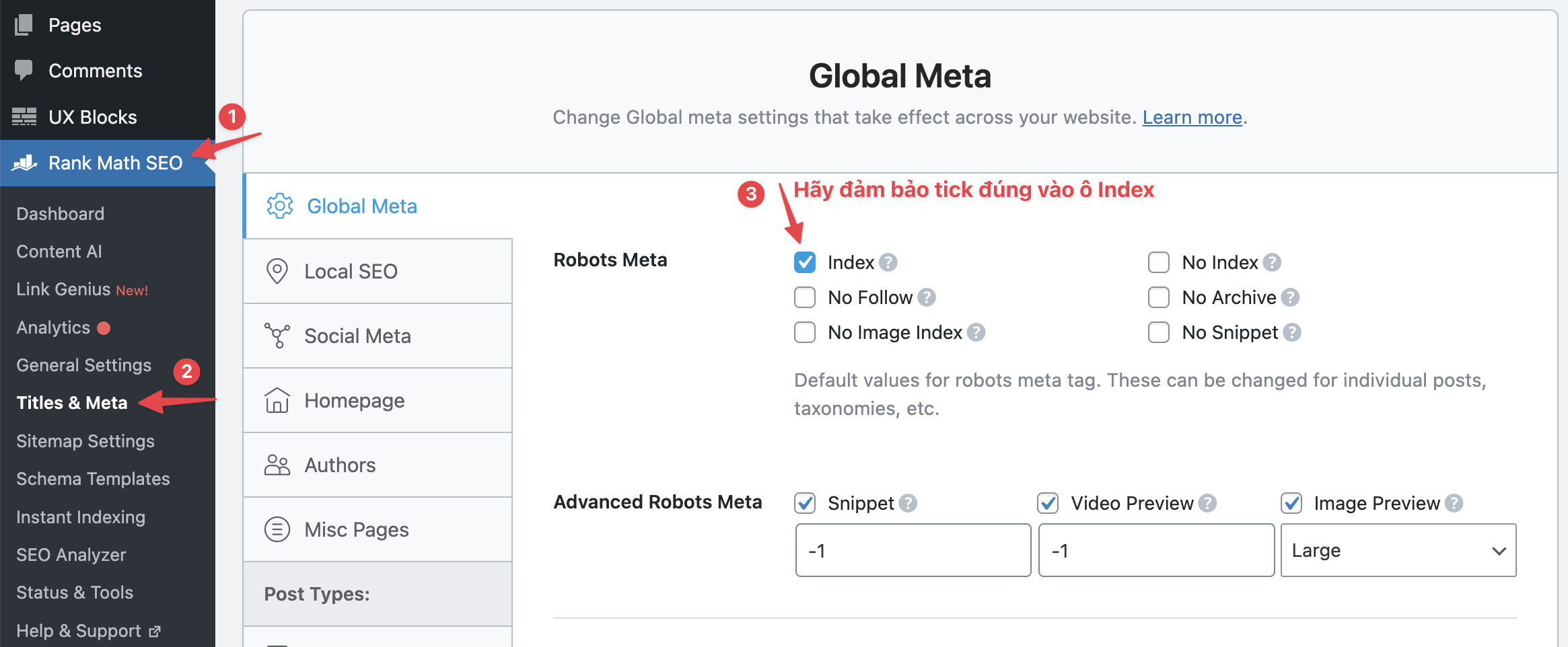Image resolution: width=1568 pixels, height=647 pixels.
Task: Click the Homepage house icon
Action: 277,400
